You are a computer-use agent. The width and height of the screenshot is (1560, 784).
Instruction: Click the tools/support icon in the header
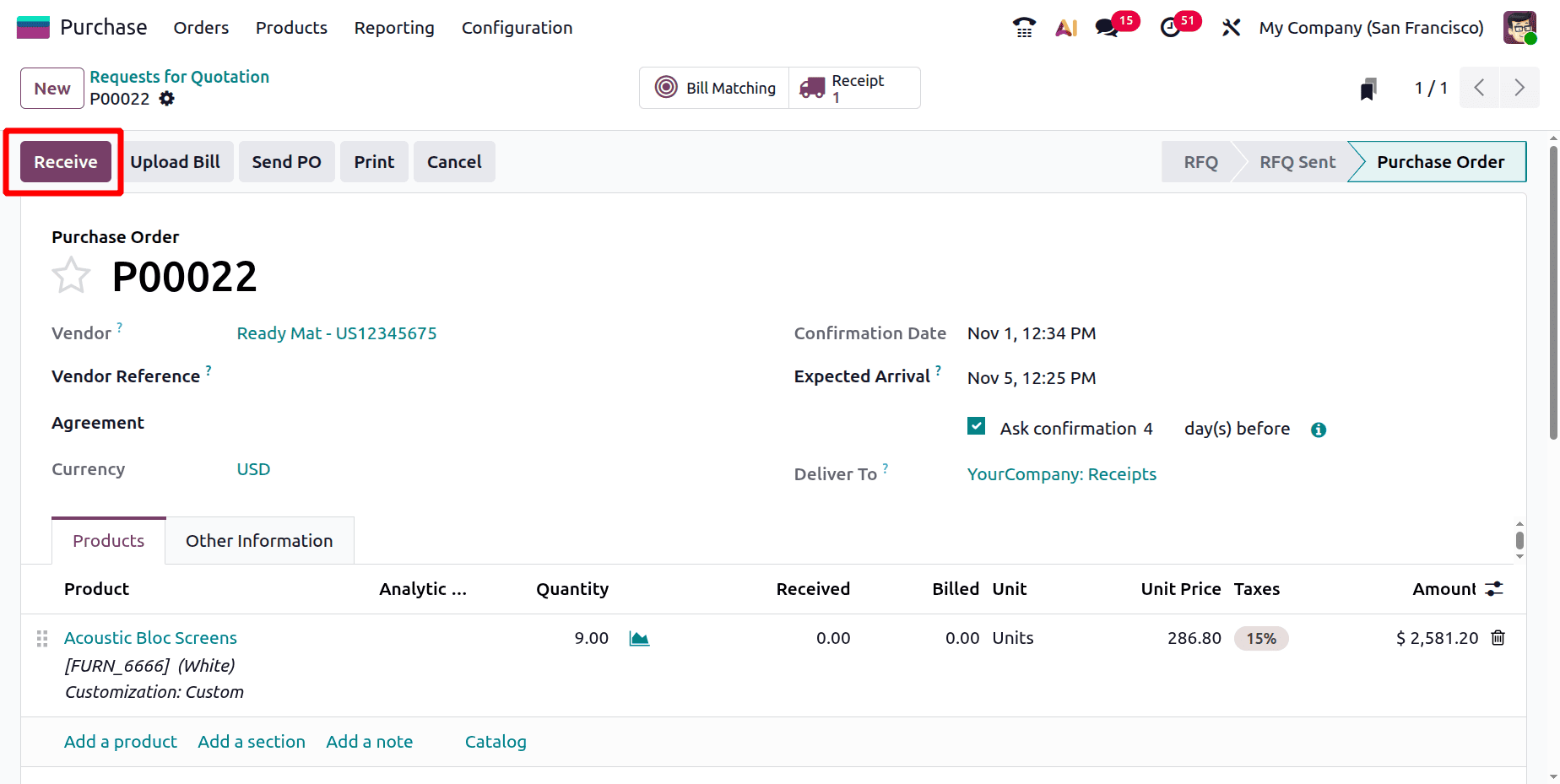pyautogui.click(x=1231, y=27)
